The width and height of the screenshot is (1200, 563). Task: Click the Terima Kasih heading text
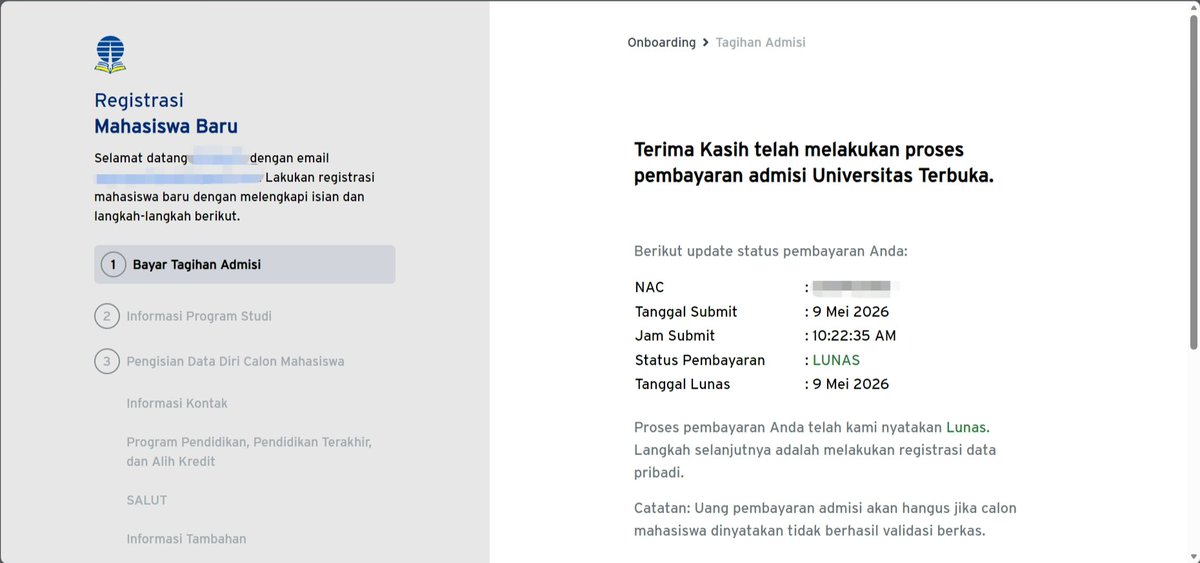point(814,163)
